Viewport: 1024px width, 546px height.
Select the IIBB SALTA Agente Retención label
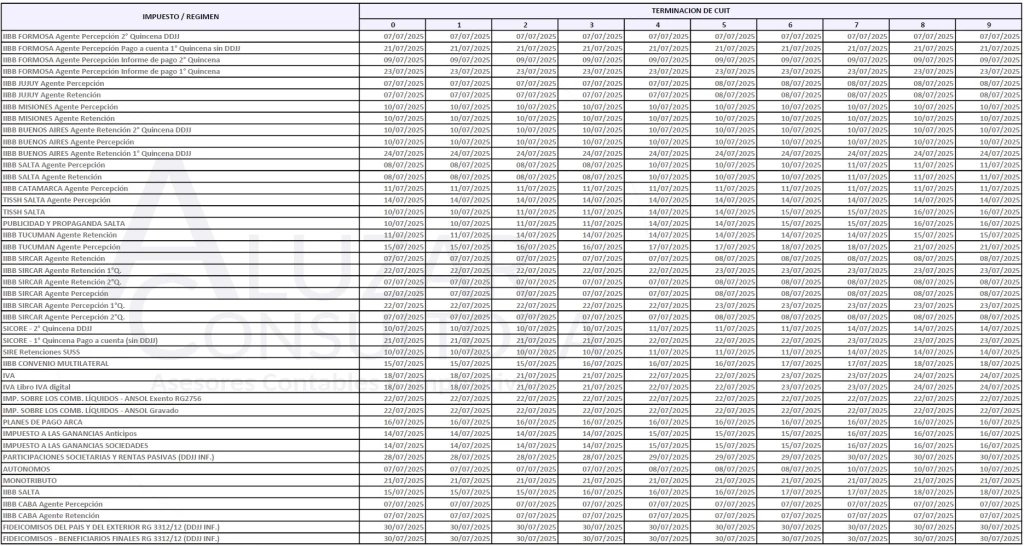(52, 176)
